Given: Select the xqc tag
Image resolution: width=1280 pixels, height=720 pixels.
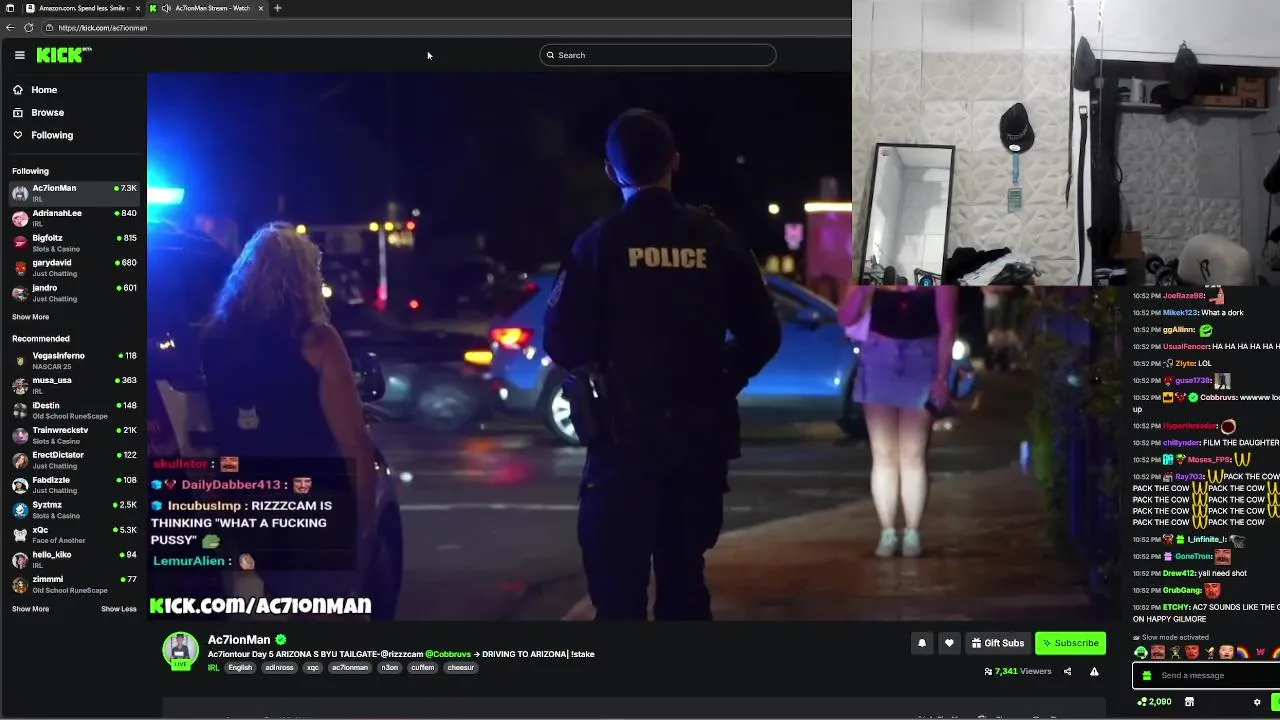Looking at the screenshot, I should tap(313, 668).
